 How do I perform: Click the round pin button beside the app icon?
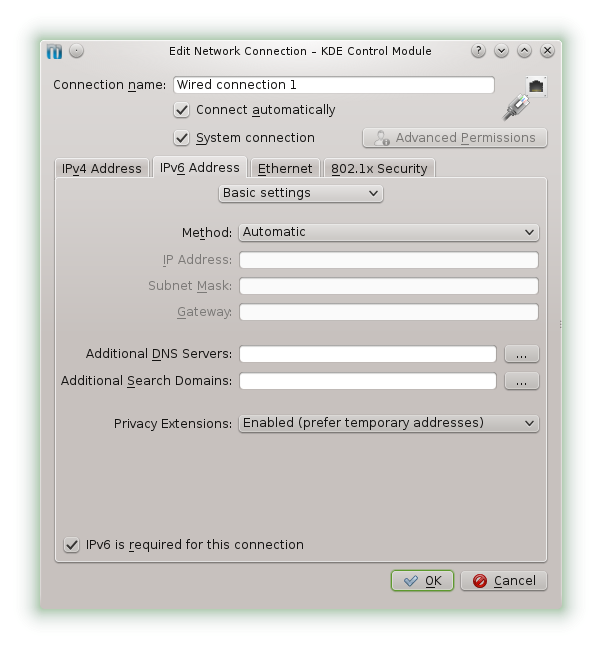click(x=77, y=50)
